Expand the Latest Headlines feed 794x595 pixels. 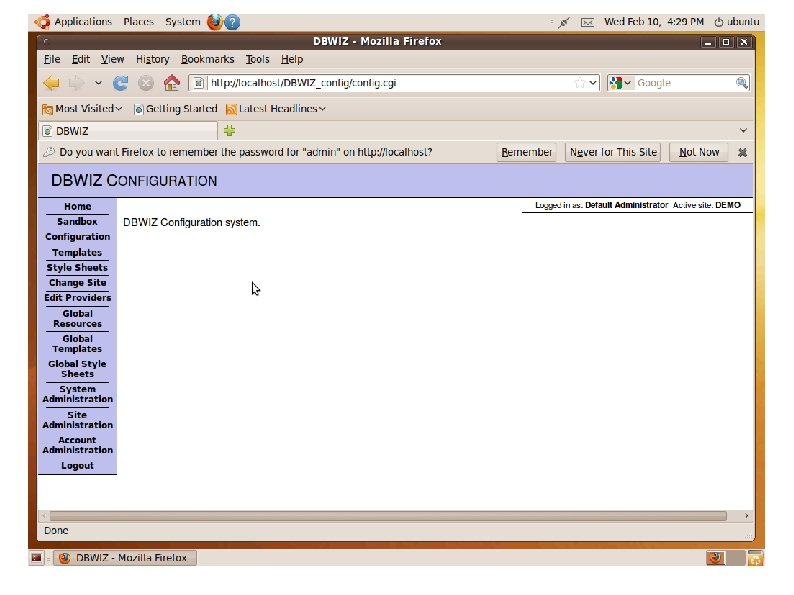275,109
